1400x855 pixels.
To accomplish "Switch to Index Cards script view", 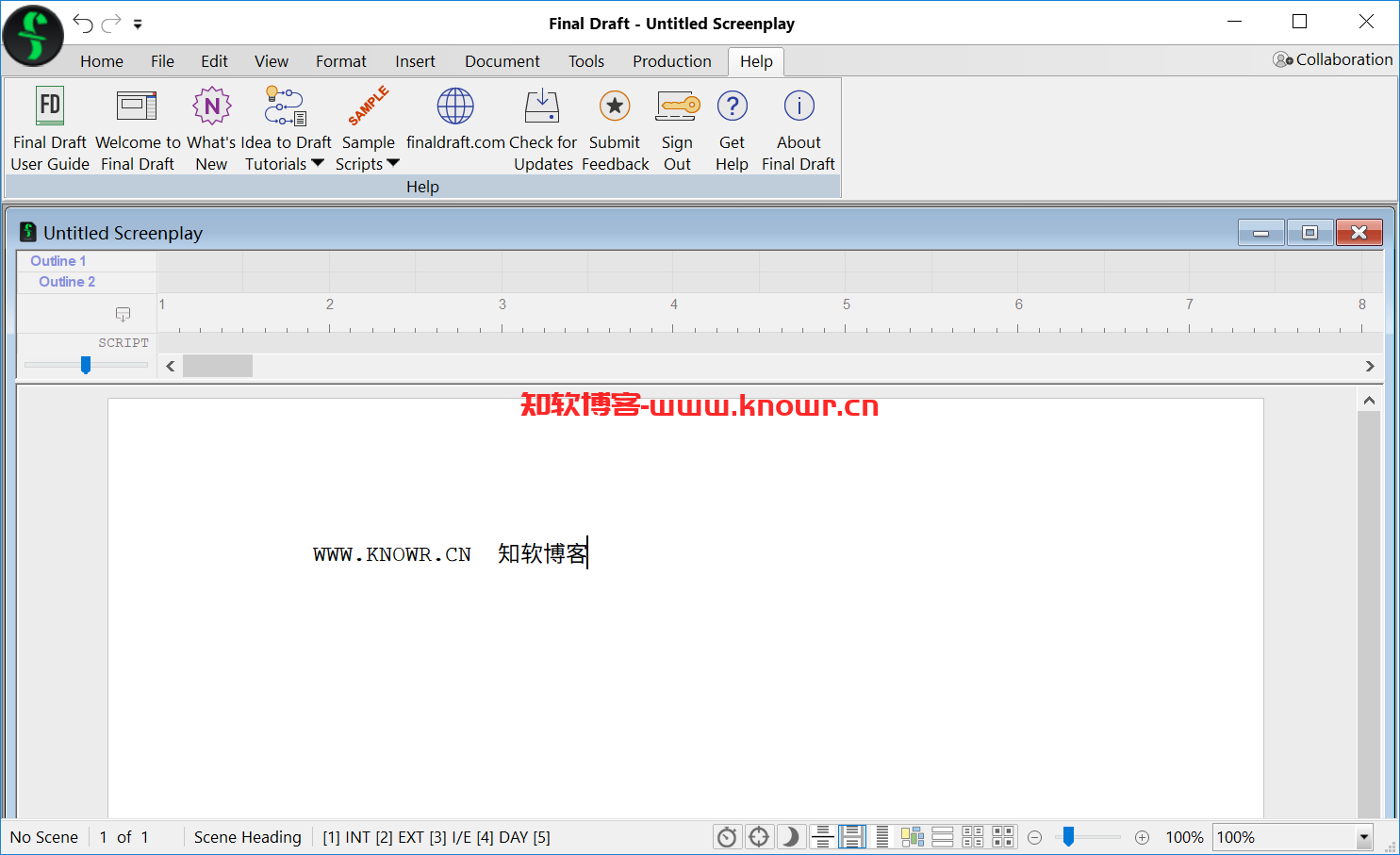I will [1003, 837].
